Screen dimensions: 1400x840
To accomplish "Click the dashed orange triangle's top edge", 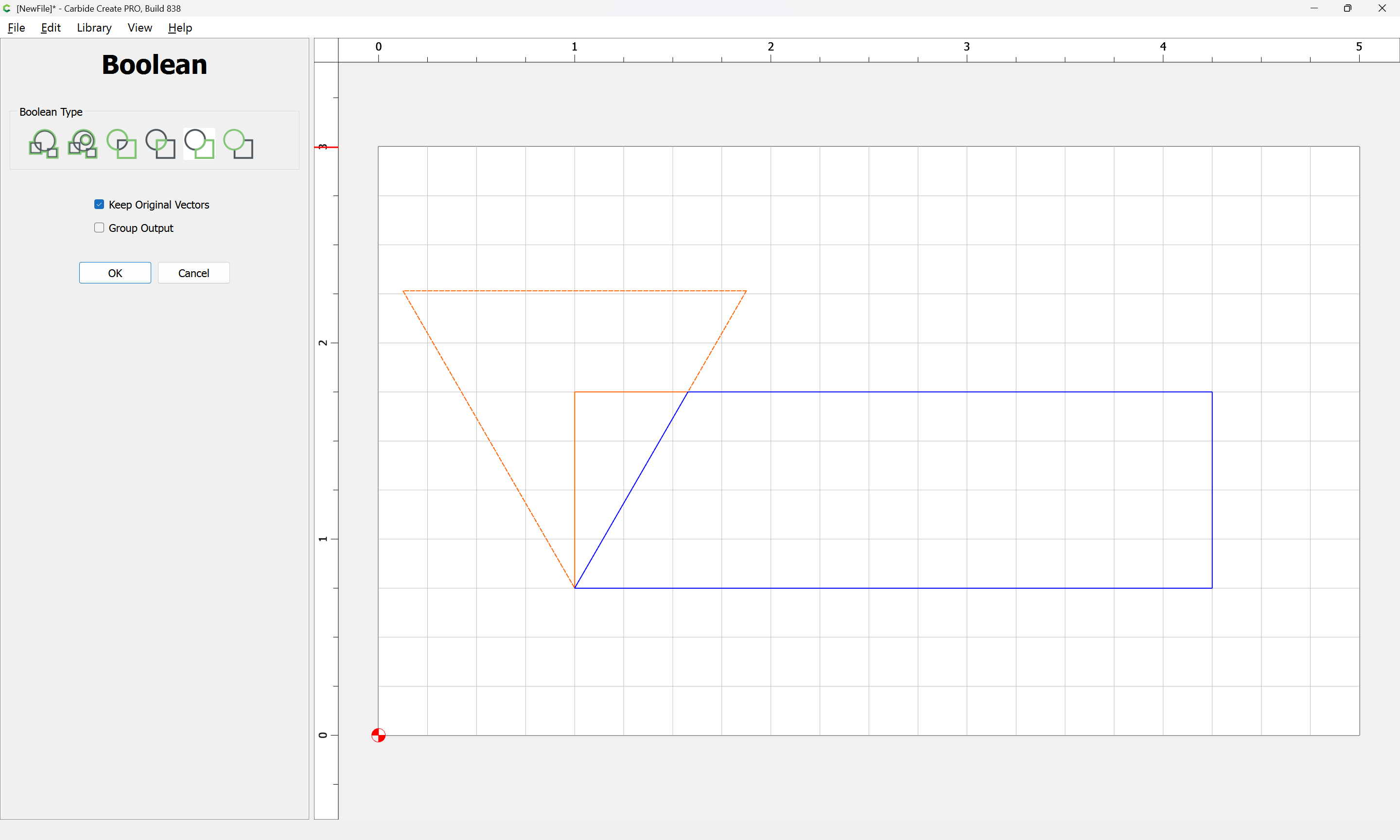I will (575, 291).
